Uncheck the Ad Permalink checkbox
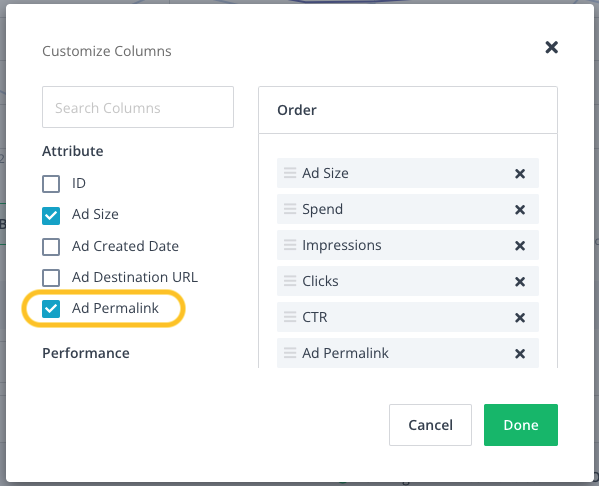This screenshot has height=486, width=599. [x=51, y=309]
